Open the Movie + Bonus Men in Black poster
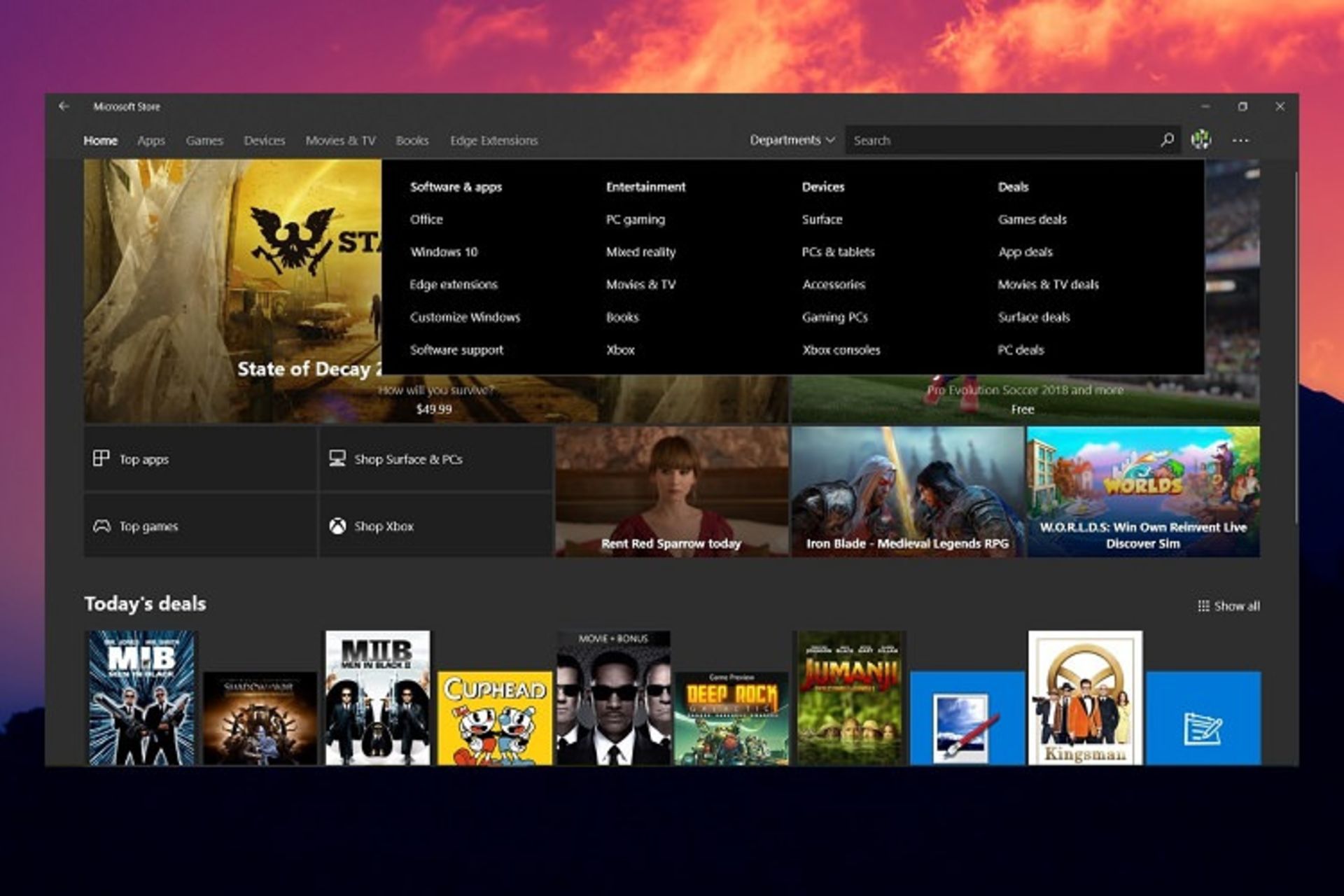Screen dimensions: 1344x896 tap(613, 698)
